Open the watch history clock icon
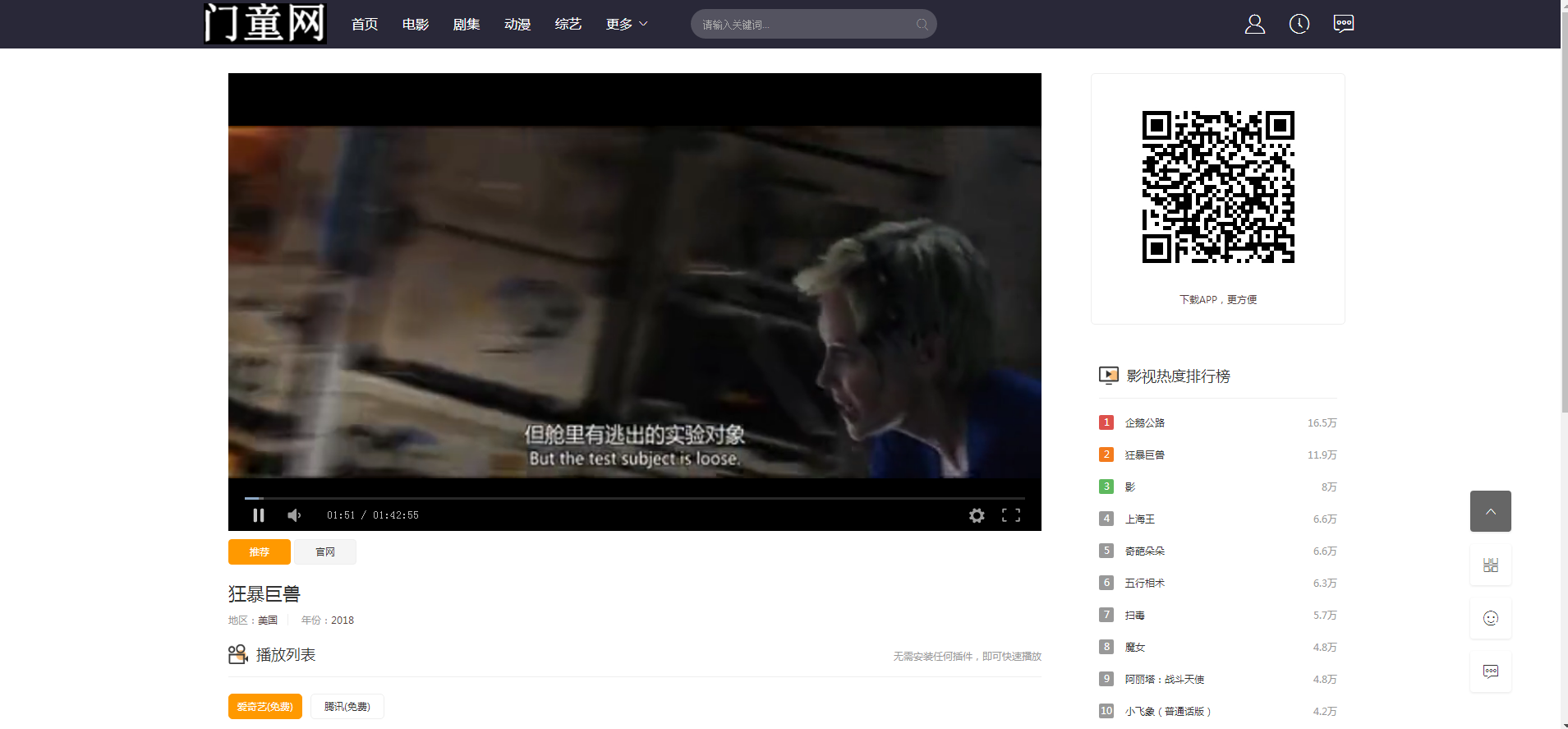The image size is (1568, 729). [x=1299, y=25]
